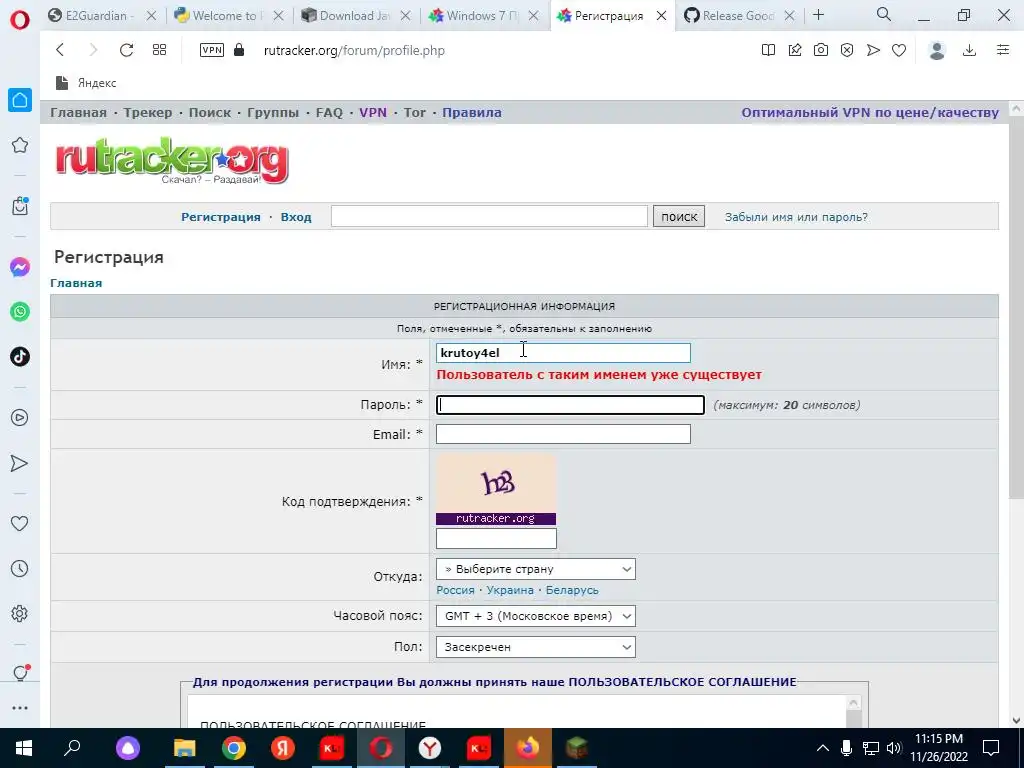Expand the Пол Засекречен dropdown

536,647
